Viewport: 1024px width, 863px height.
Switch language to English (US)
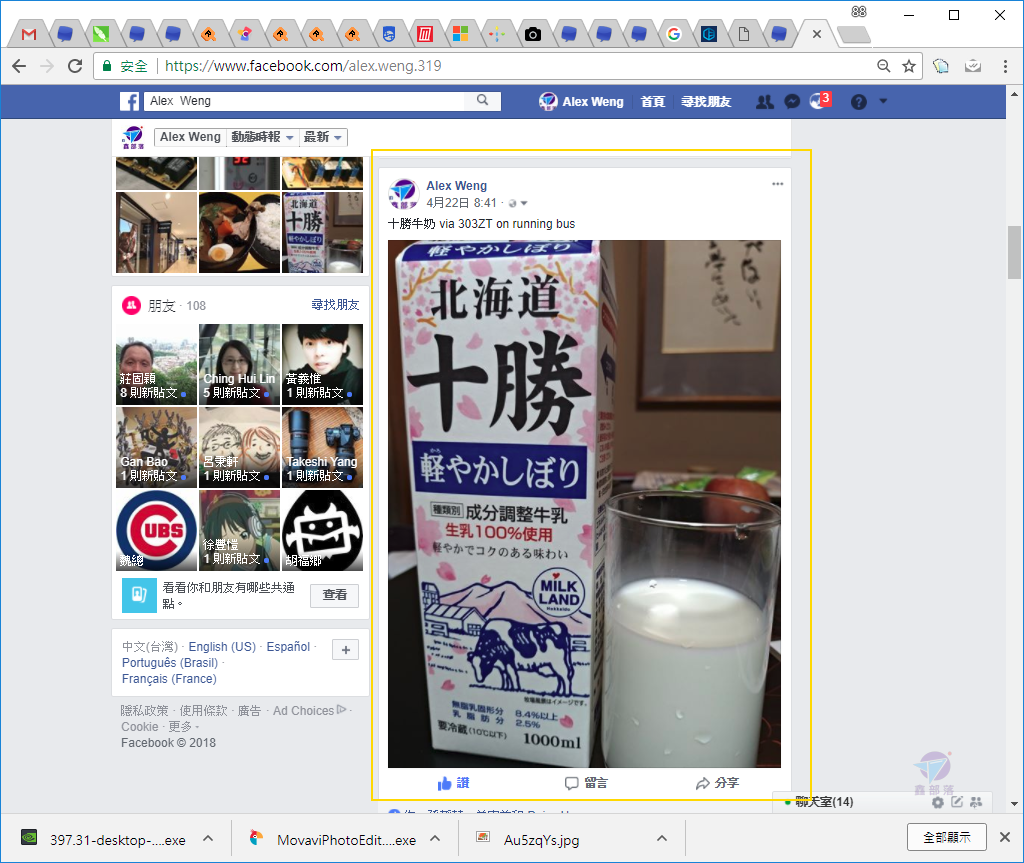tap(222, 647)
